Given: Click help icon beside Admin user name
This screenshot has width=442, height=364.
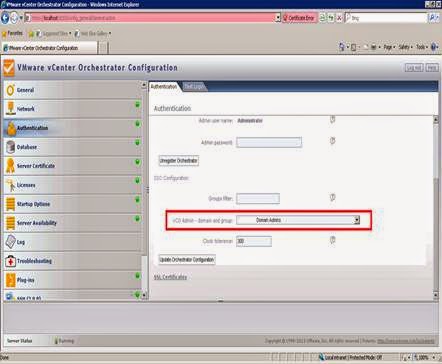Looking at the screenshot, I should 332,119.
